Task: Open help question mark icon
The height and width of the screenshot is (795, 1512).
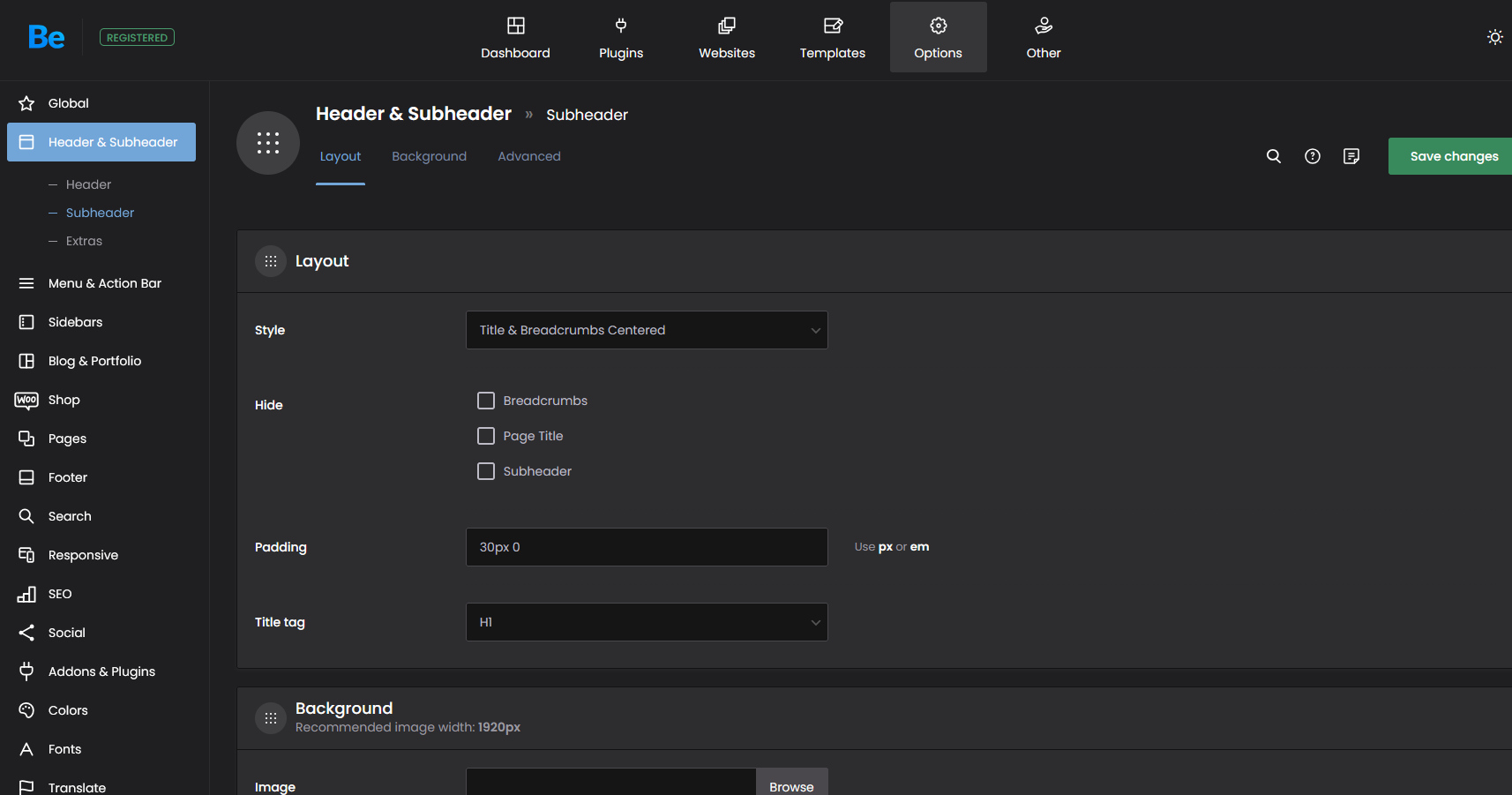Action: point(1313,156)
